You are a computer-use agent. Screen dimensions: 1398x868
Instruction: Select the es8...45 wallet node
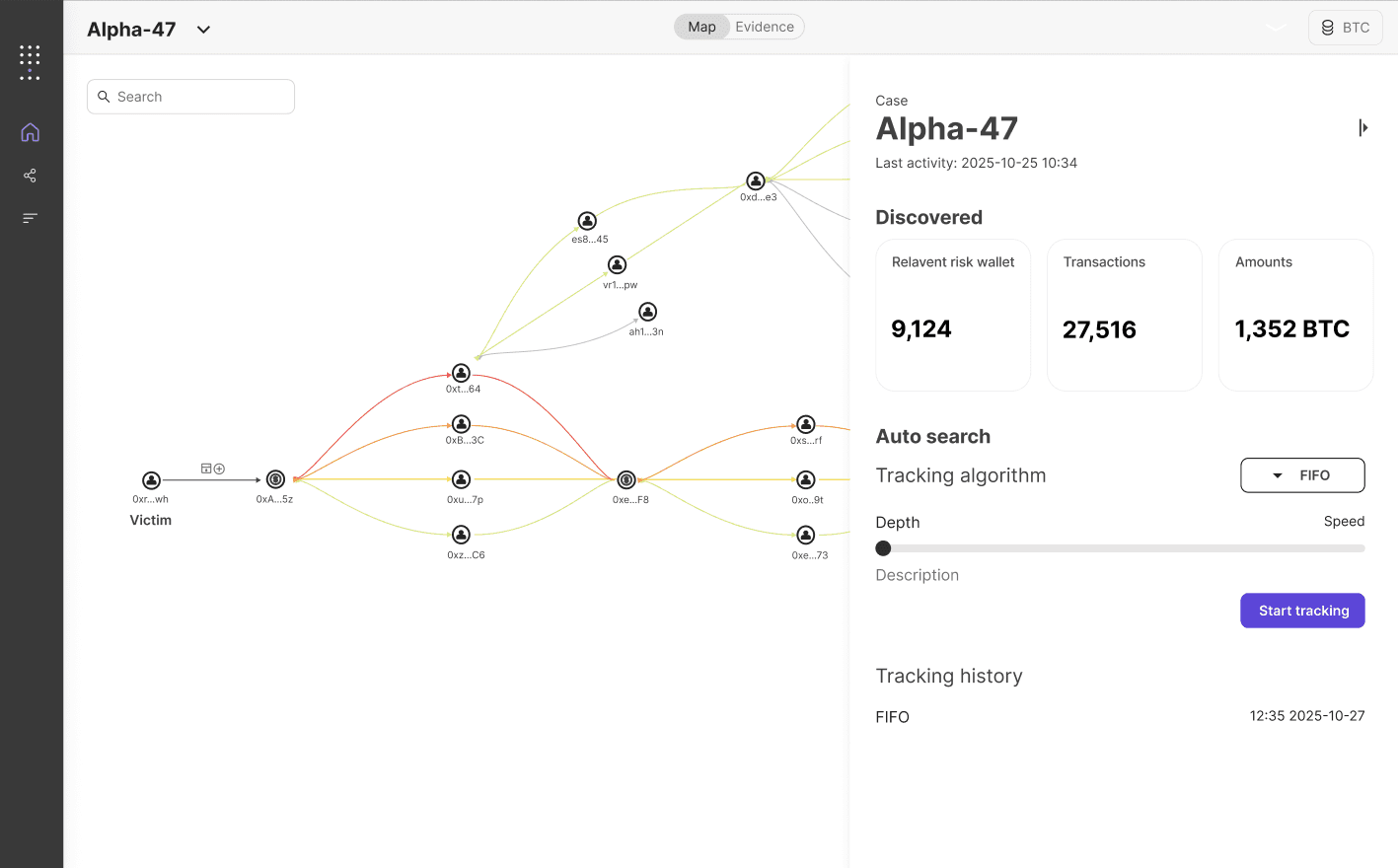(x=587, y=221)
